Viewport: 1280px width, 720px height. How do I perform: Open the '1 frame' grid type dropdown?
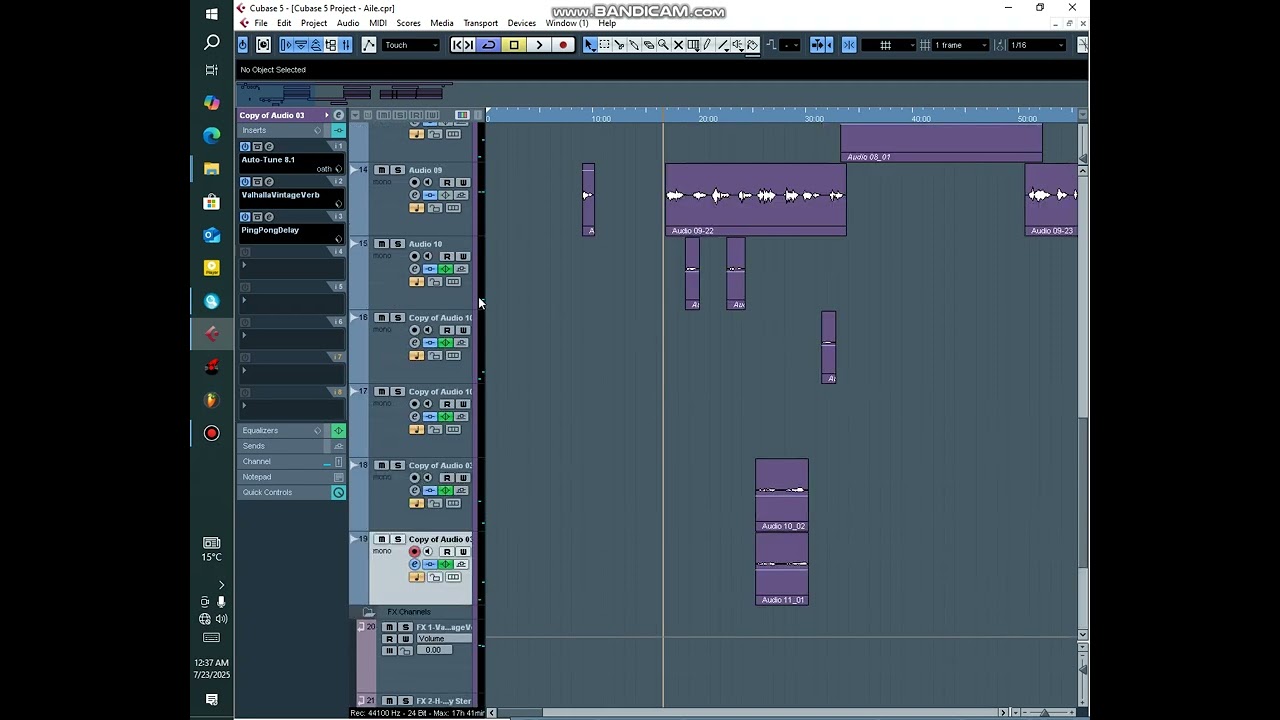962,45
